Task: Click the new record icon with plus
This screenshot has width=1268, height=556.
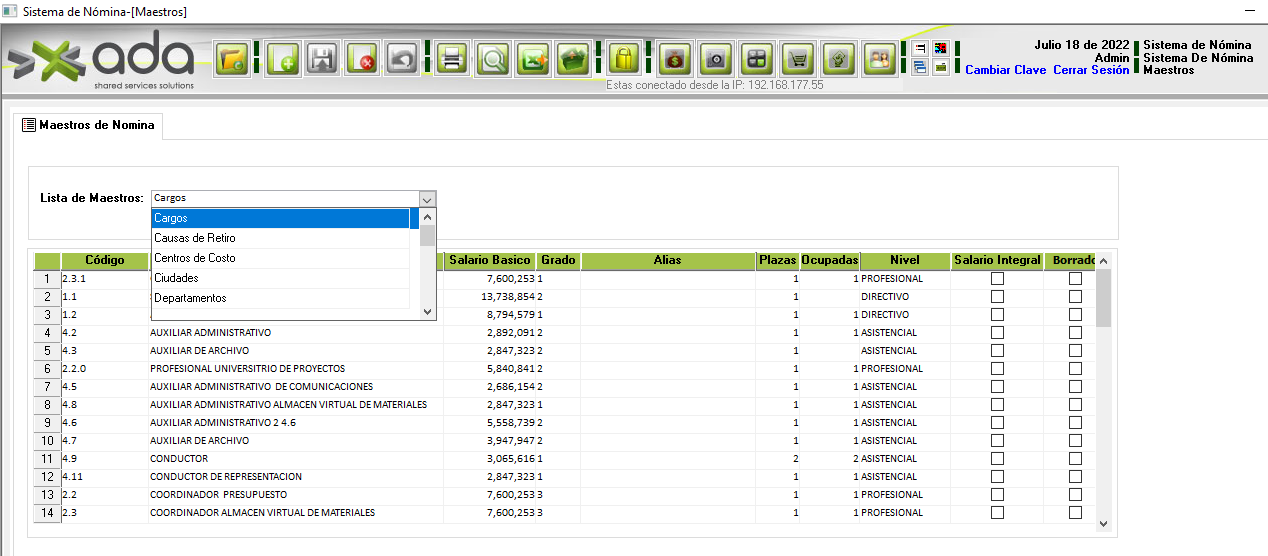Action: (x=283, y=59)
